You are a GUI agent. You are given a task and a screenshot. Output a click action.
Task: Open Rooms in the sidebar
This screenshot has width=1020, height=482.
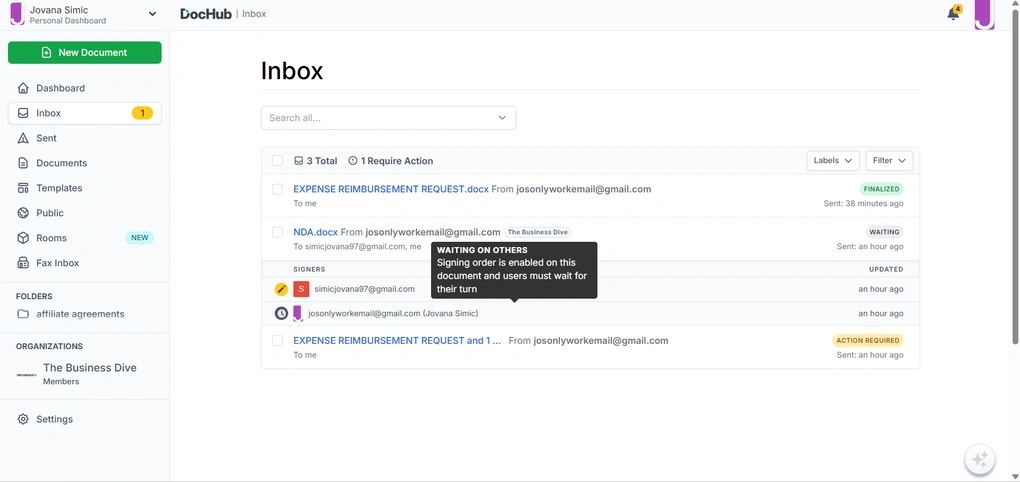[85, 238]
